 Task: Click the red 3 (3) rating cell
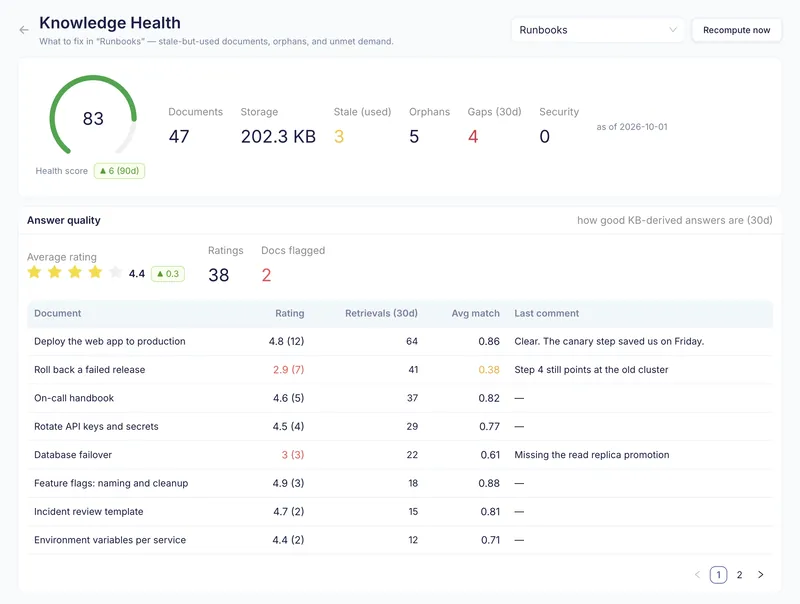tap(293, 455)
